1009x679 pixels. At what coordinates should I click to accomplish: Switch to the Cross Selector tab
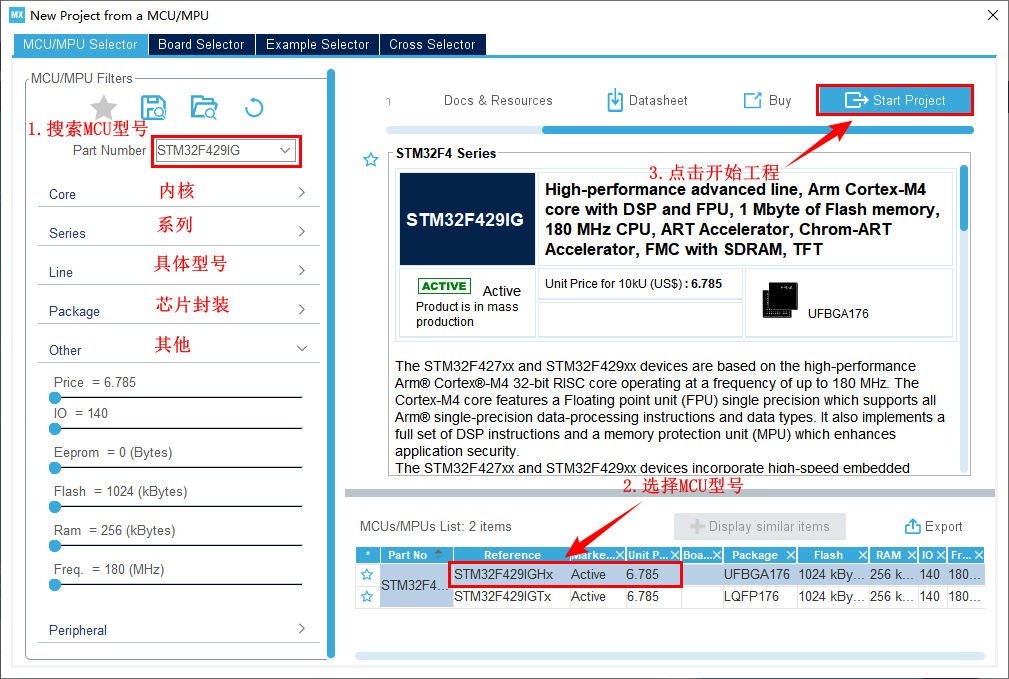pos(432,45)
